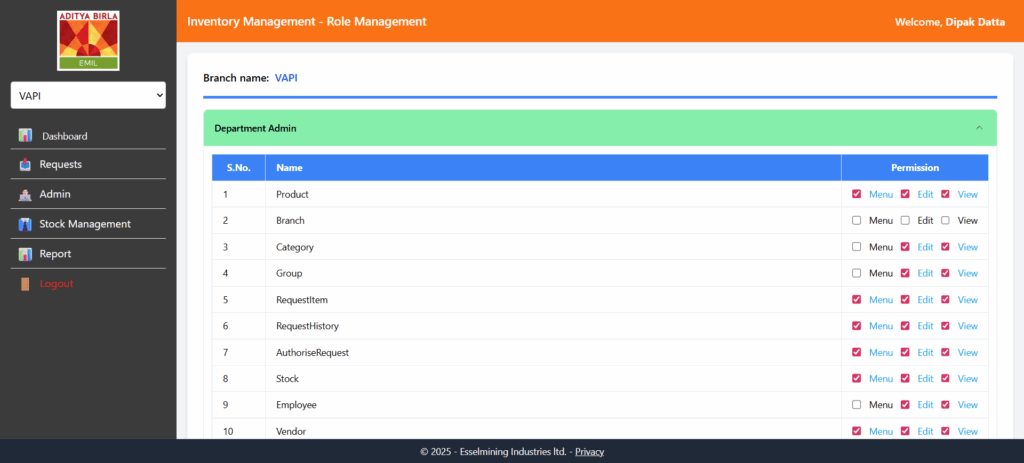
Task: Uncheck the Edit checkbox for Product
Action: [x=905, y=194]
